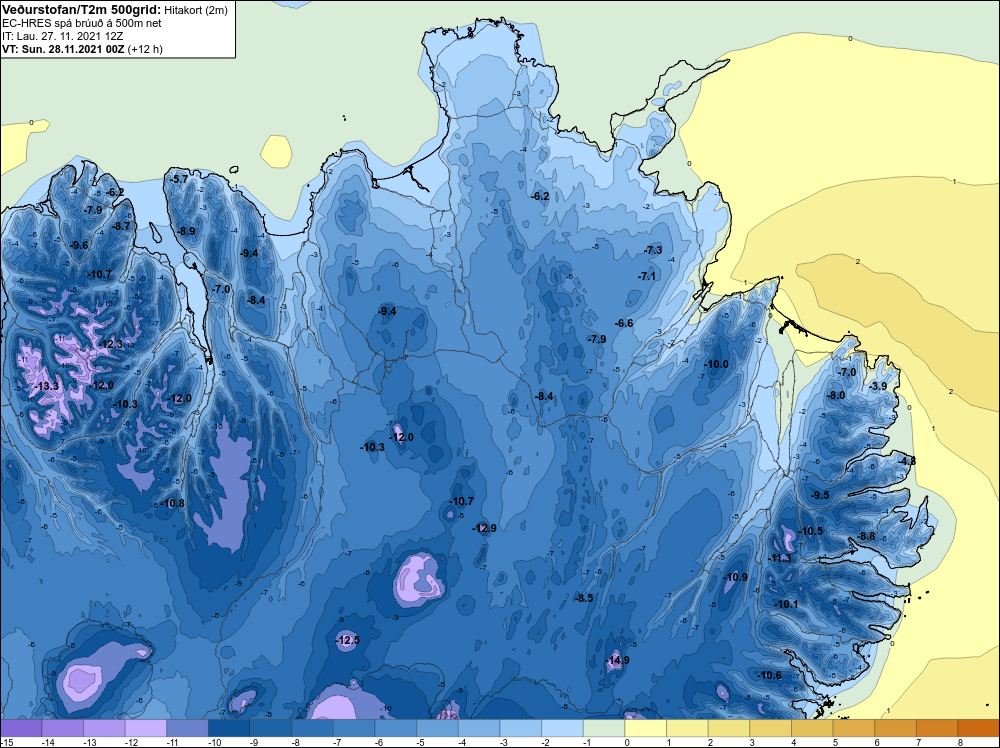Viewport: 1000px width, 748px height.
Task: Click the -10.1 temperature label
Action: click(x=786, y=604)
